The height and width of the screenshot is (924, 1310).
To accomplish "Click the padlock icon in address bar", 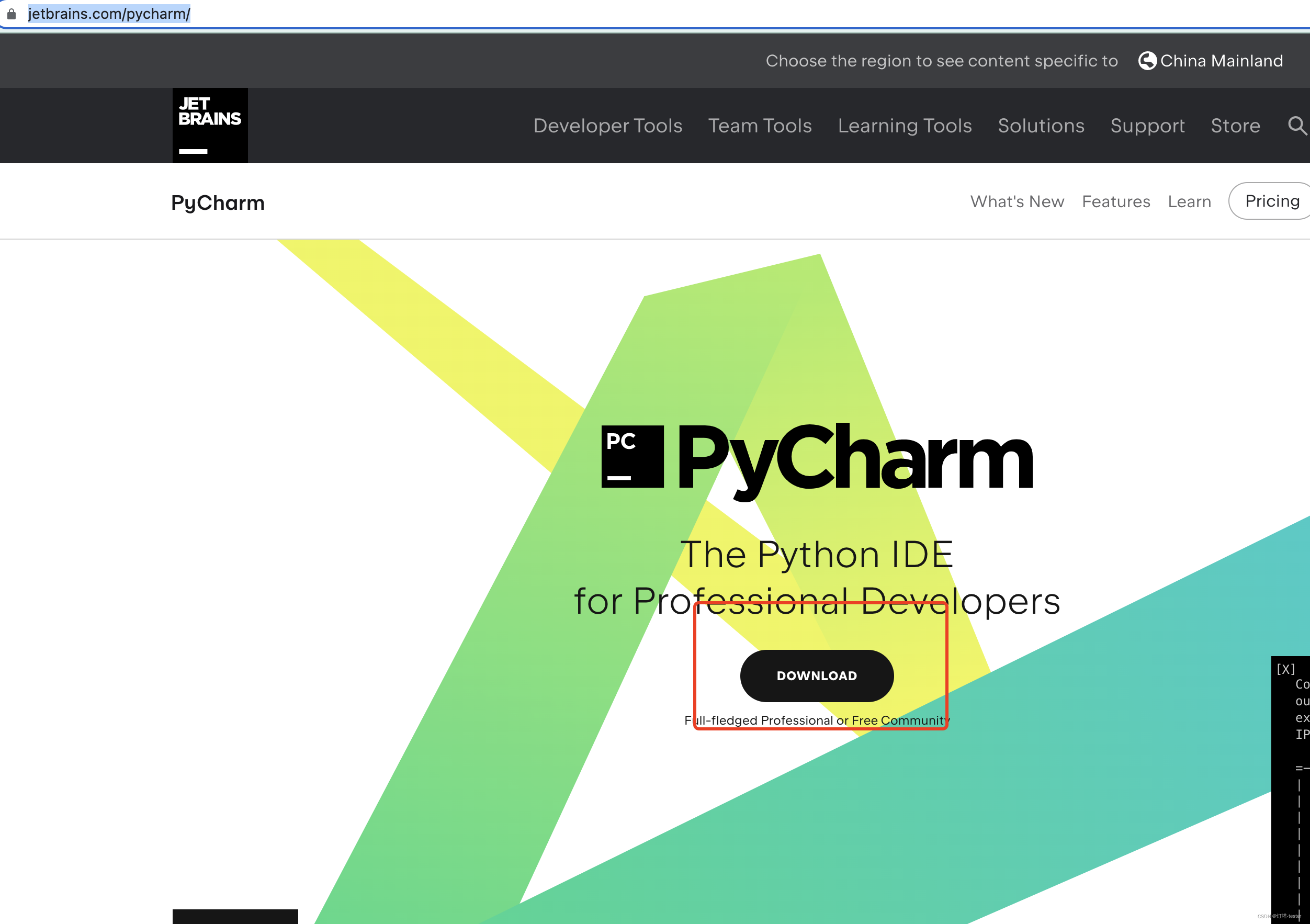I will coord(12,14).
